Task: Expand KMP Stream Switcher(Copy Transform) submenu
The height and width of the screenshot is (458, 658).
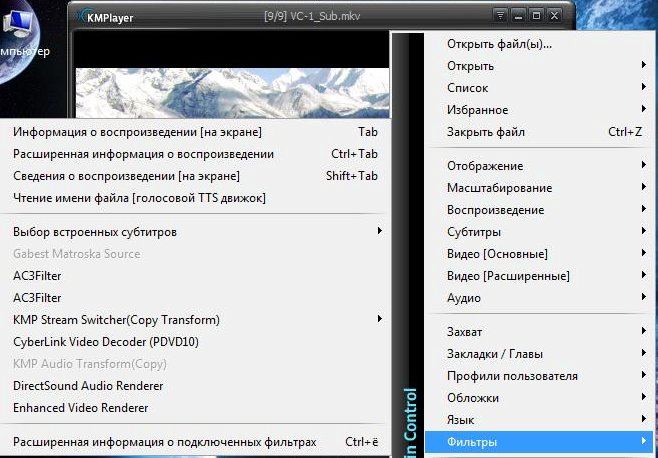Action: tap(195, 320)
